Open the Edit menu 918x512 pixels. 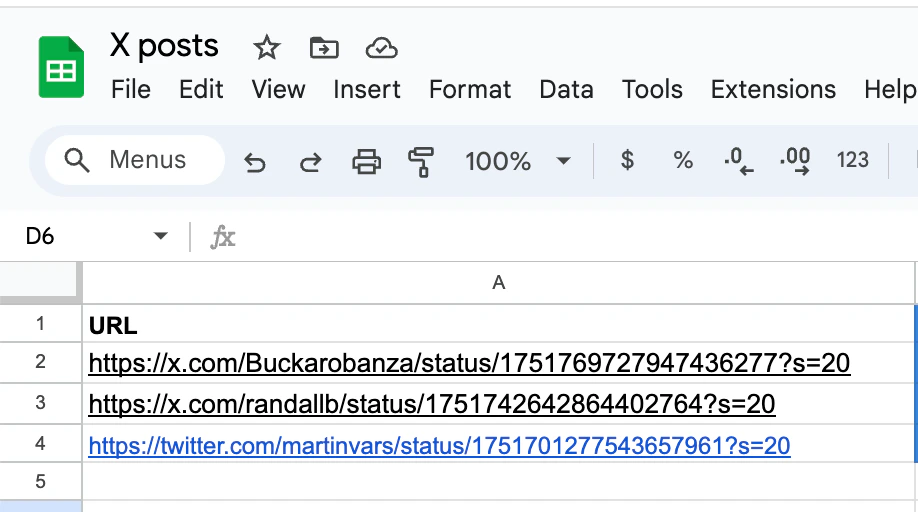(x=201, y=90)
